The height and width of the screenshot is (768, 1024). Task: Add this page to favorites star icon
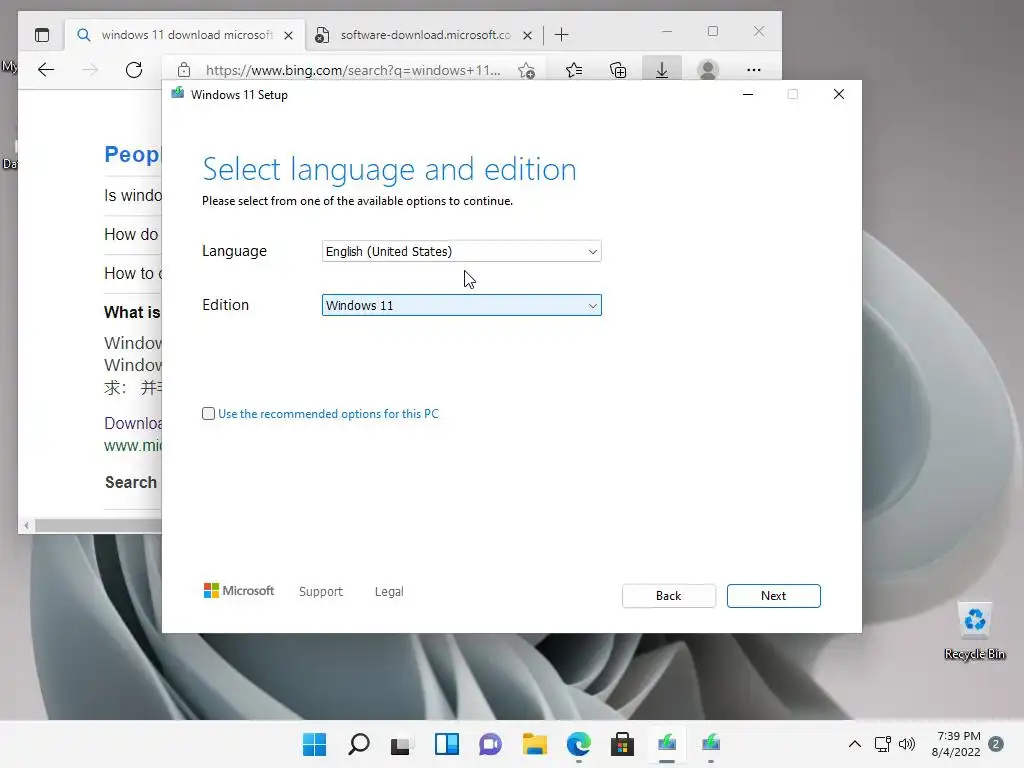[x=526, y=70]
